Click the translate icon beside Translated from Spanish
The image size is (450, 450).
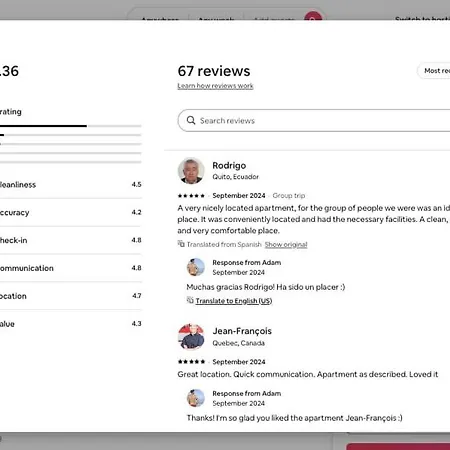[x=181, y=244]
